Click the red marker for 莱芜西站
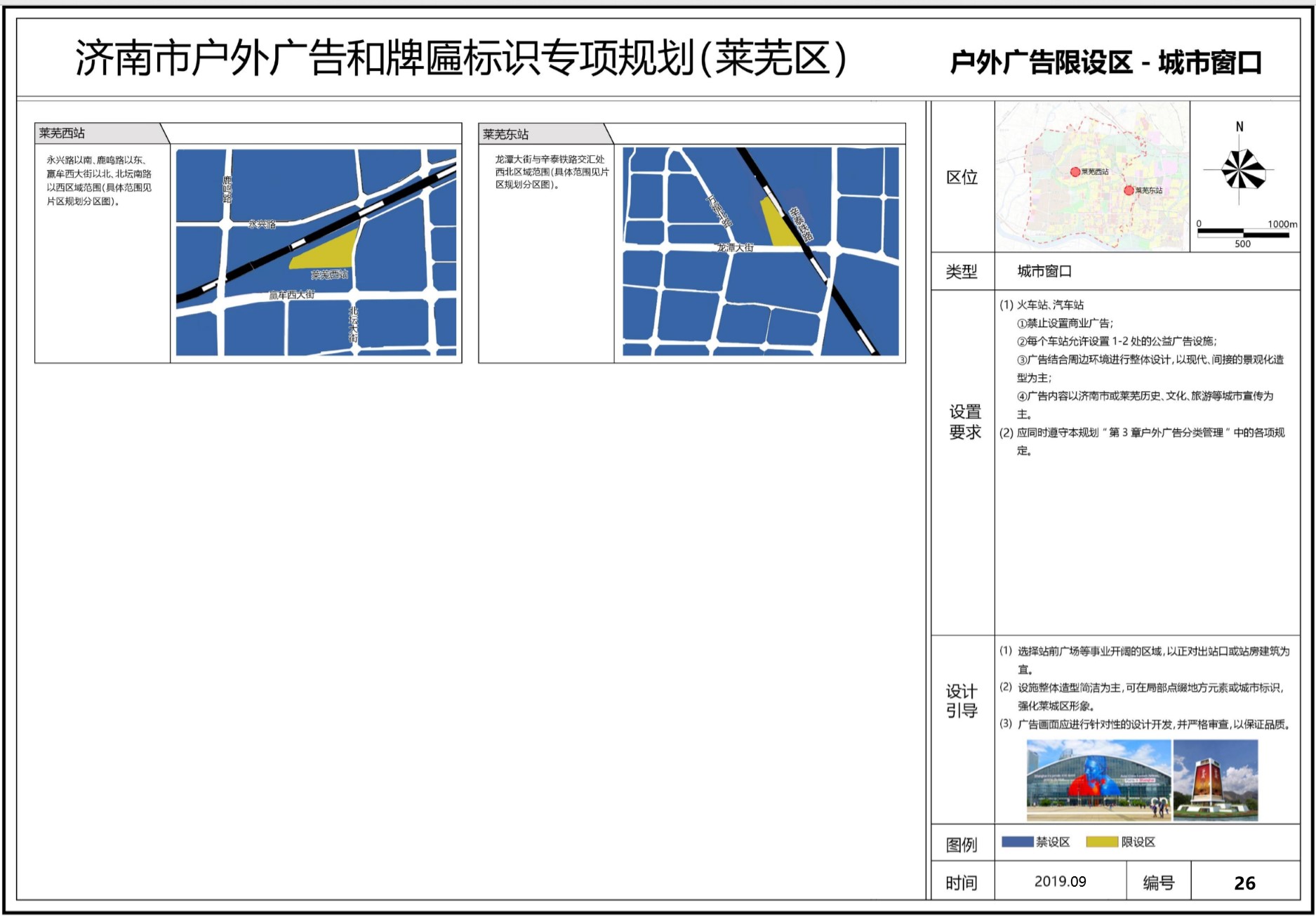Image resolution: width=1316 pixels, height=917 pixels. (x=1075, y=172)
